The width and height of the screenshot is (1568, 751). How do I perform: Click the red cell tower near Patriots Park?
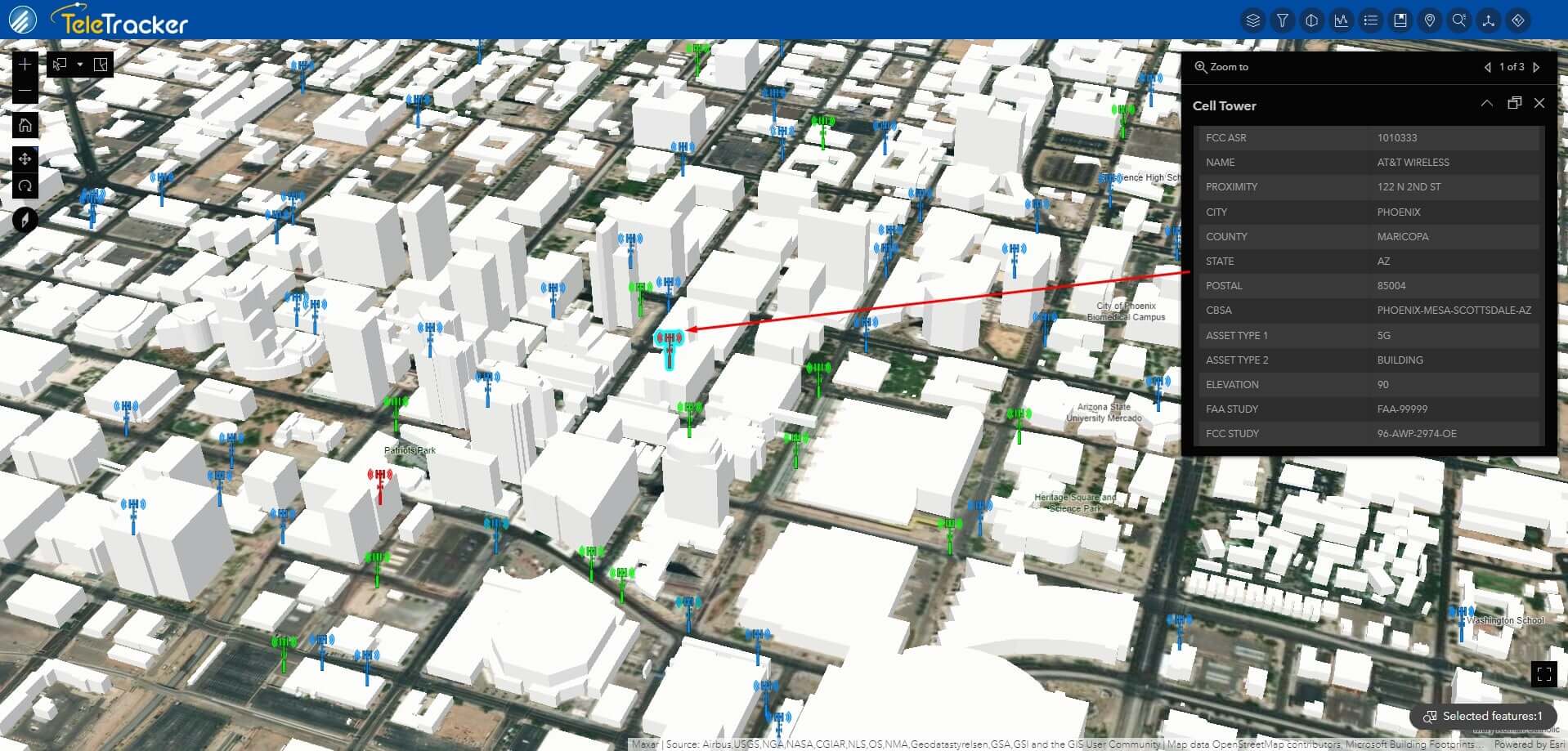coord(379,484)
